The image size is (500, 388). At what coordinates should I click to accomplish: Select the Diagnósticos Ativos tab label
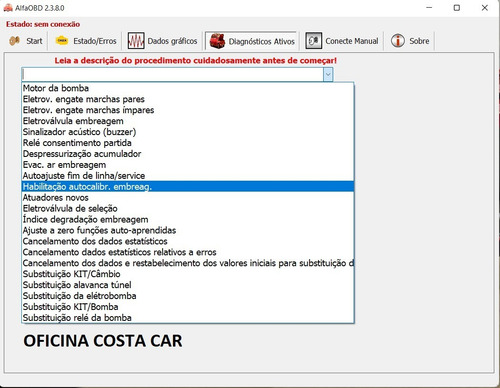coord(262,41)
